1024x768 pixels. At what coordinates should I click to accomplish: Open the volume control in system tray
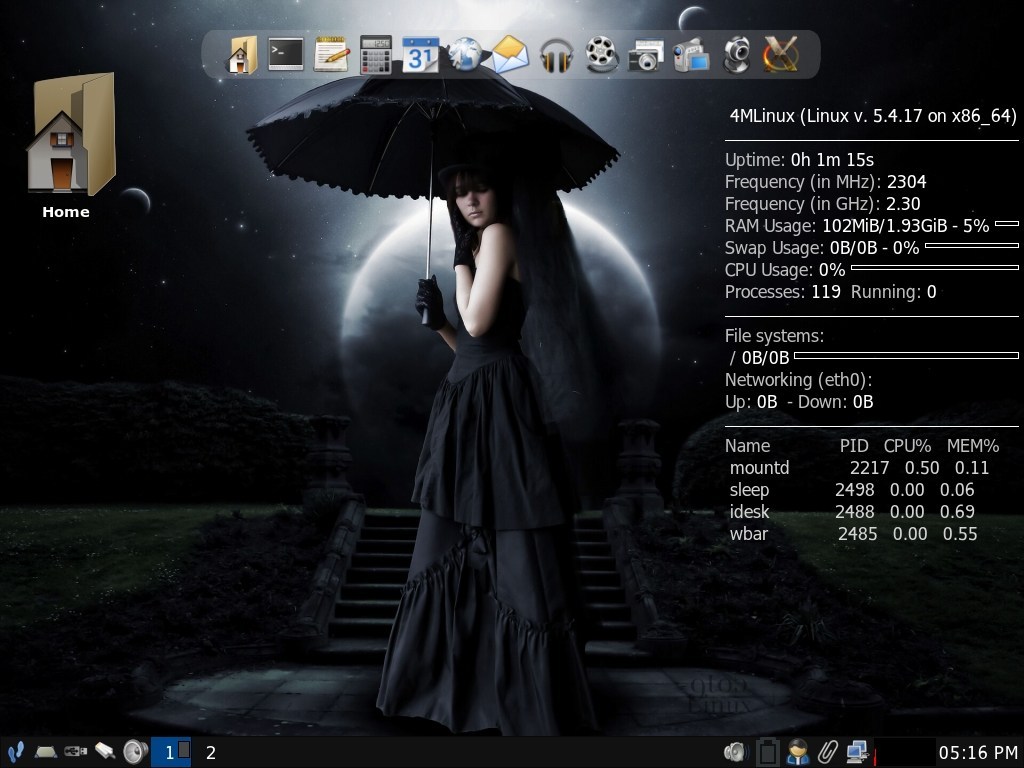tap(736, 752)
